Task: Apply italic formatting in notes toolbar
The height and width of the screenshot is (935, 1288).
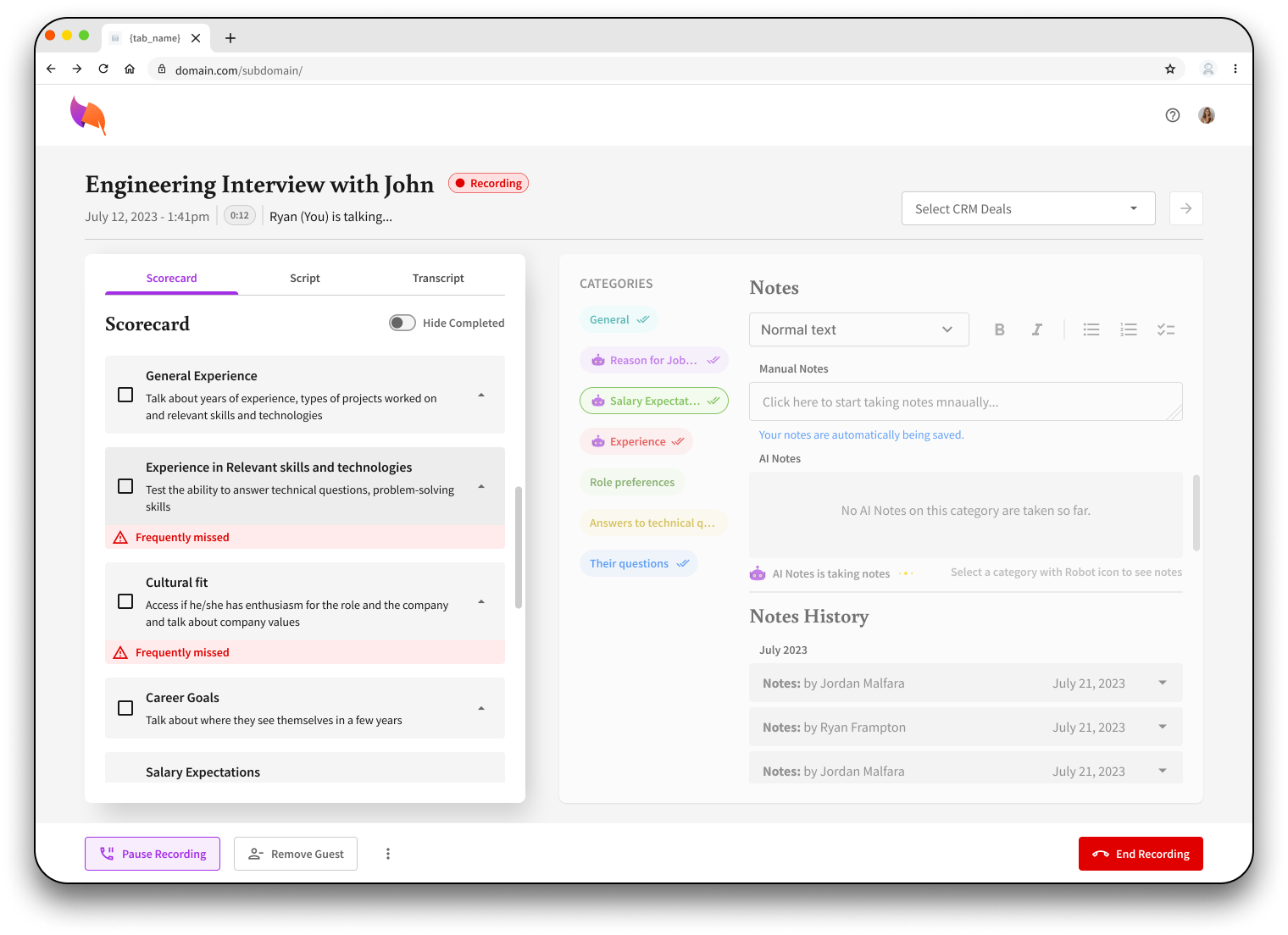Action: click(x=1036, y=329)
